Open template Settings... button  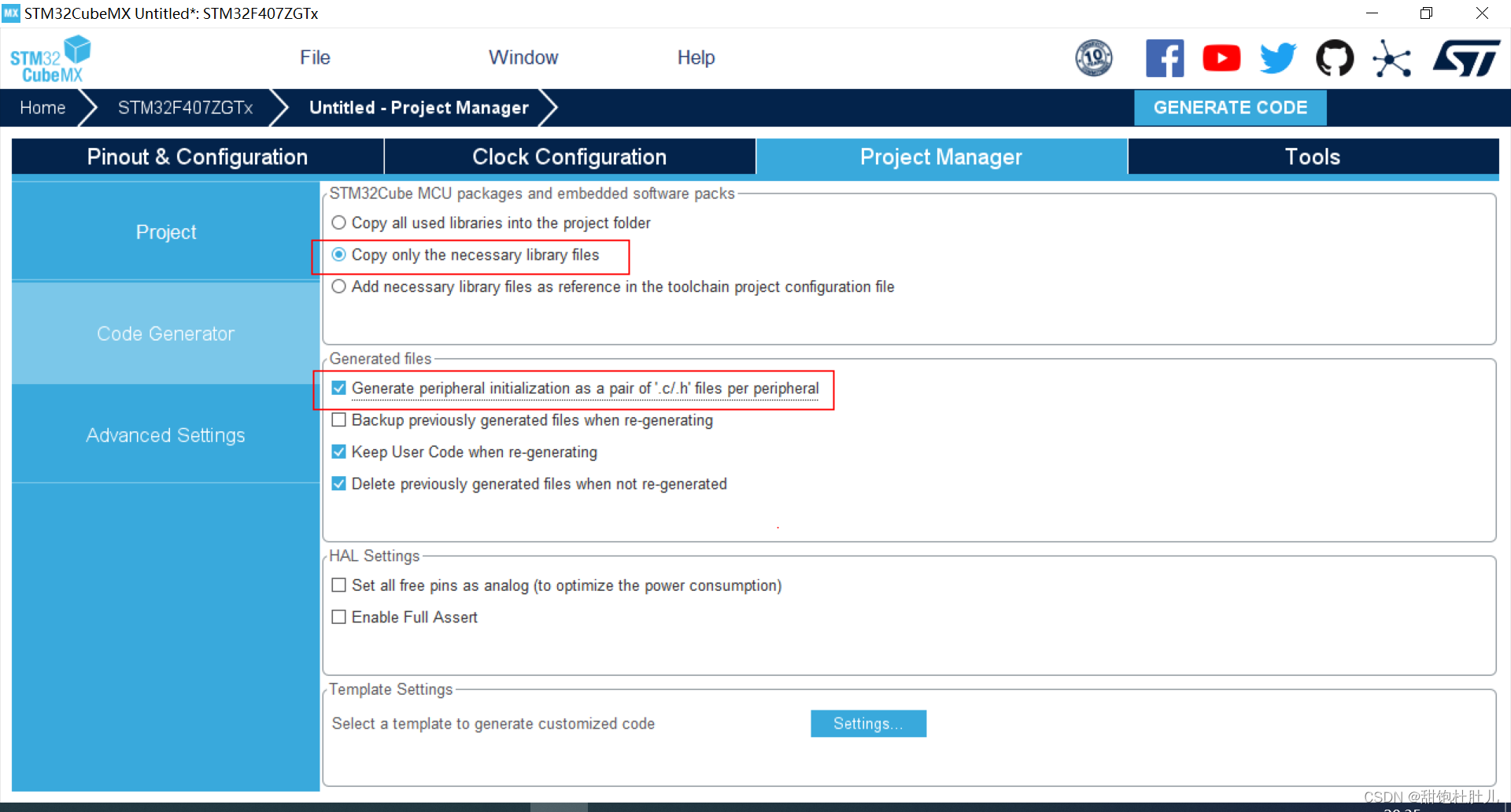[x=868, y=724]
